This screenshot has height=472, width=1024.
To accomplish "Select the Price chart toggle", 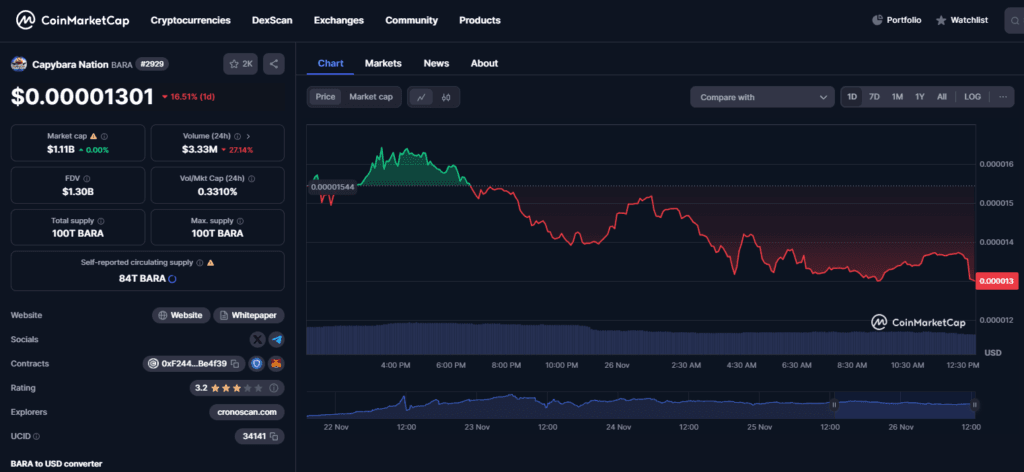I will [325, 97].
